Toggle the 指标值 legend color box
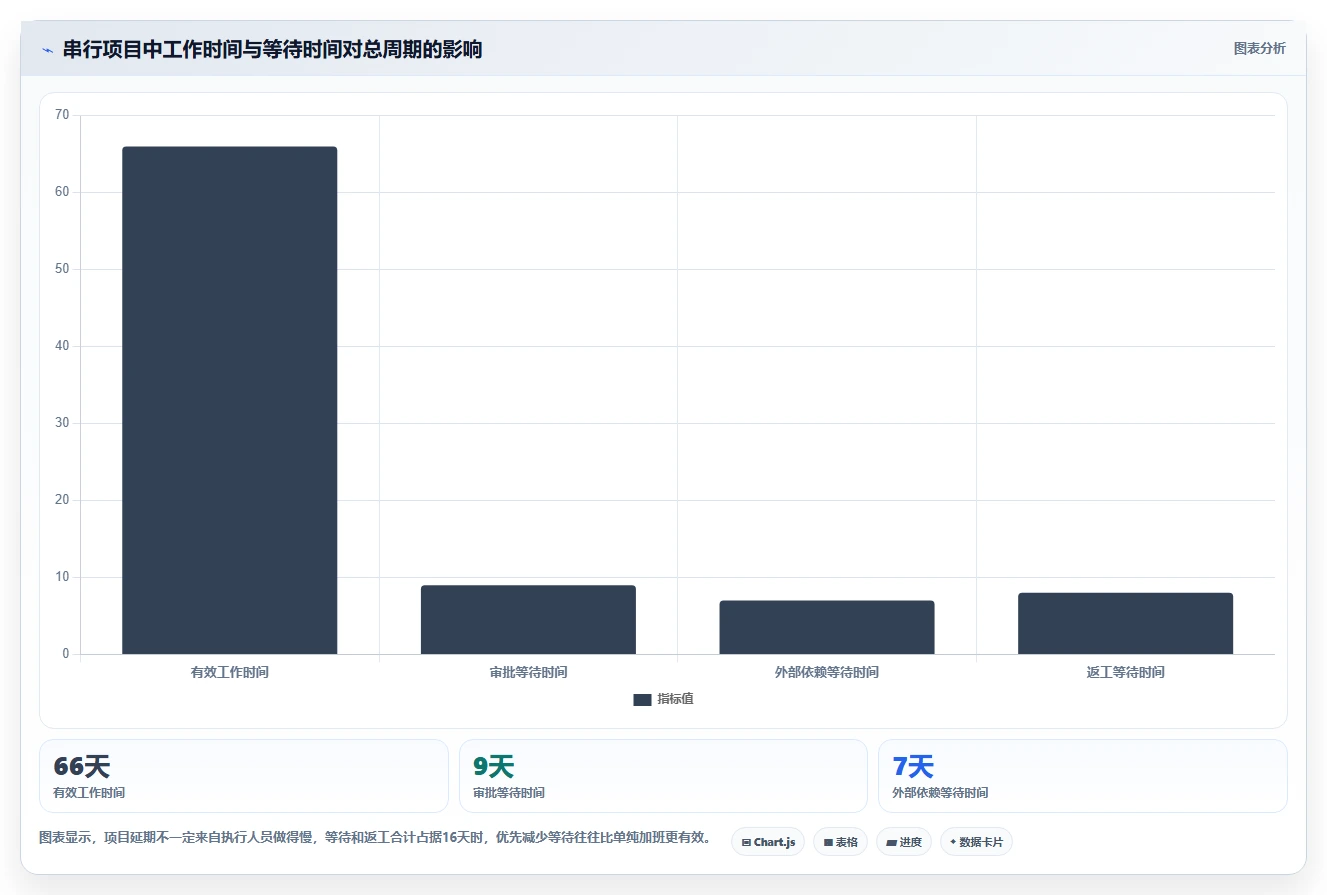This screenshot has width=1327, height=895. pyautogui.click(x=642, y=700)
